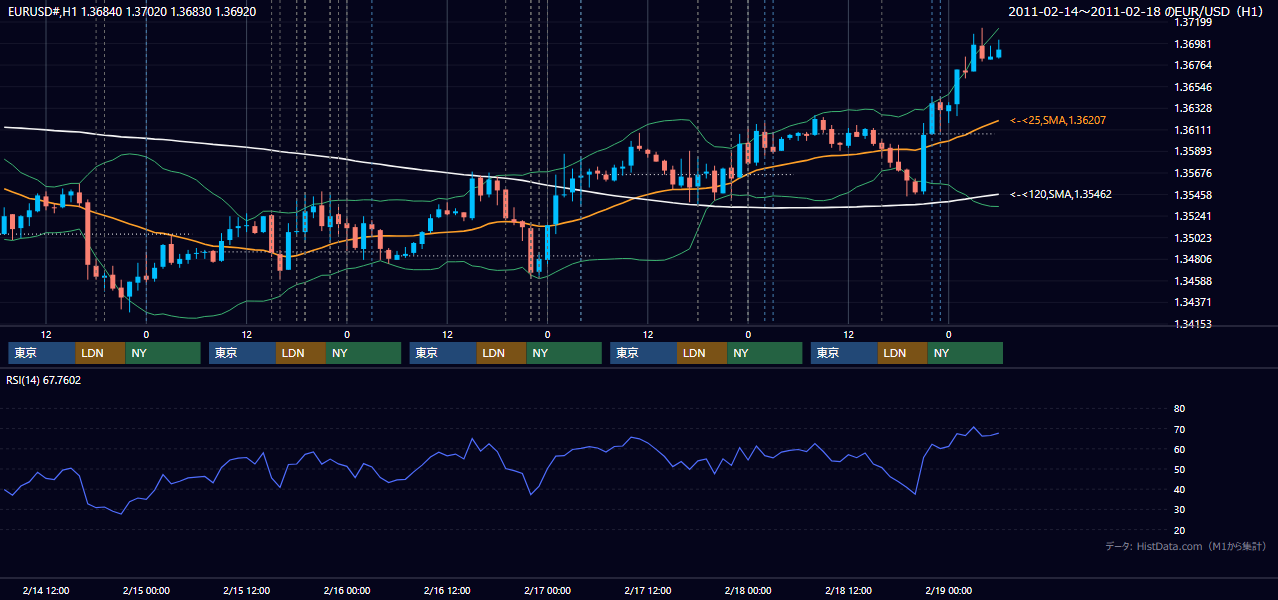Select the 2/15 東京 session block

[242, 353]
